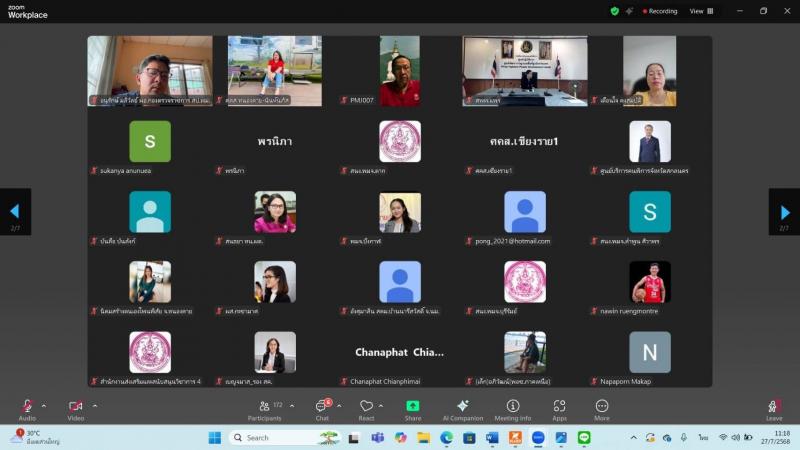Select the pong_2021@hotmail.com participant tile
The width and height of the screenshot is (800, 450).
click(x=525, y=218)
